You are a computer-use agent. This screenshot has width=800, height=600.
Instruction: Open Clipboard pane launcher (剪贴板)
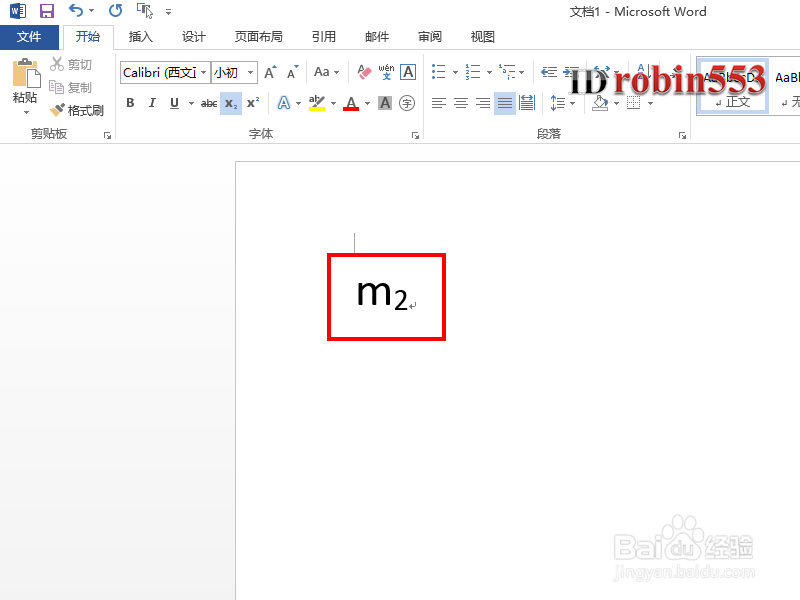107,135
